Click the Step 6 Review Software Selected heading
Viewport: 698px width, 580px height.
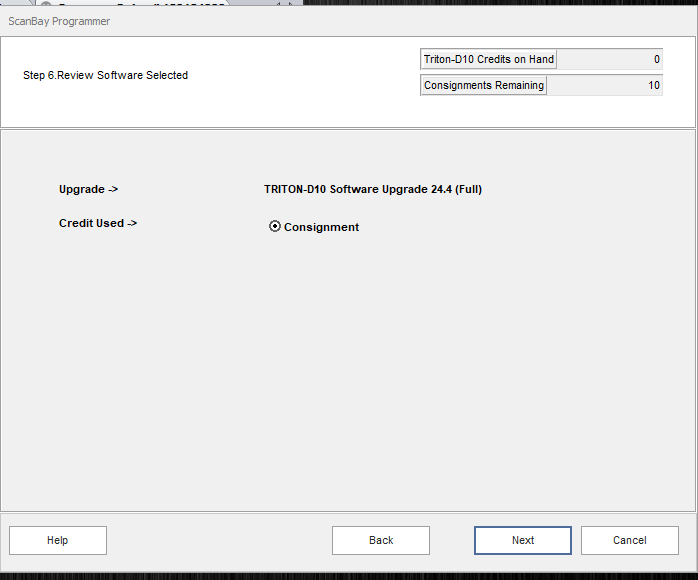pos(105,75)
